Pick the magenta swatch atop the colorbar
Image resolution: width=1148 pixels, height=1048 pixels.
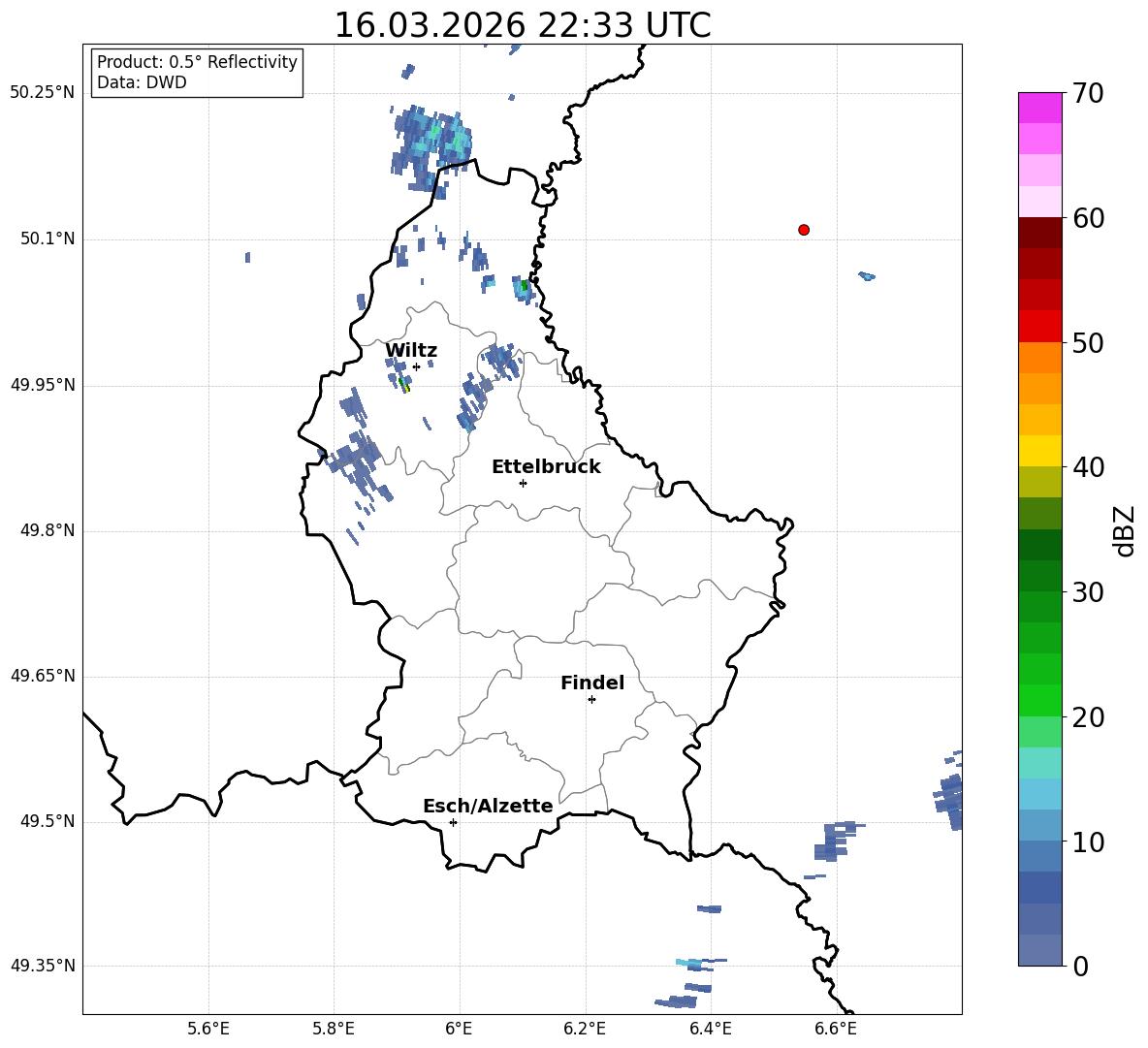point(1039,109)
